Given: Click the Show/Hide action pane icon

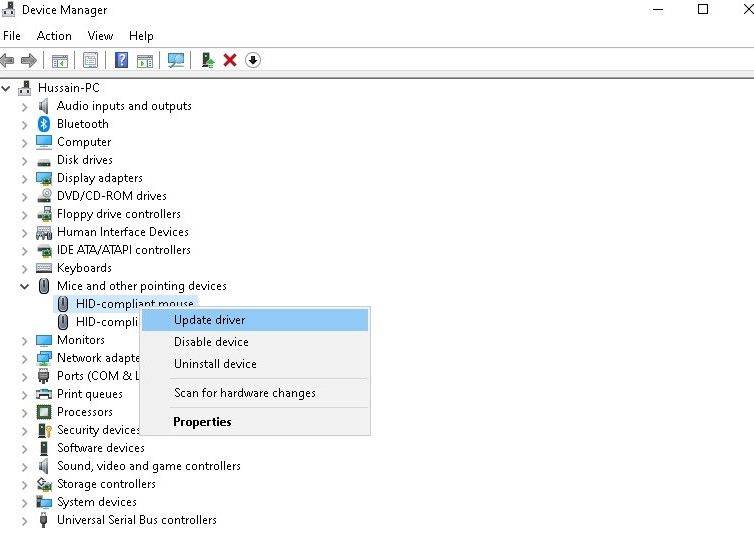Looking at the screenshot, I should pos(145,61).
